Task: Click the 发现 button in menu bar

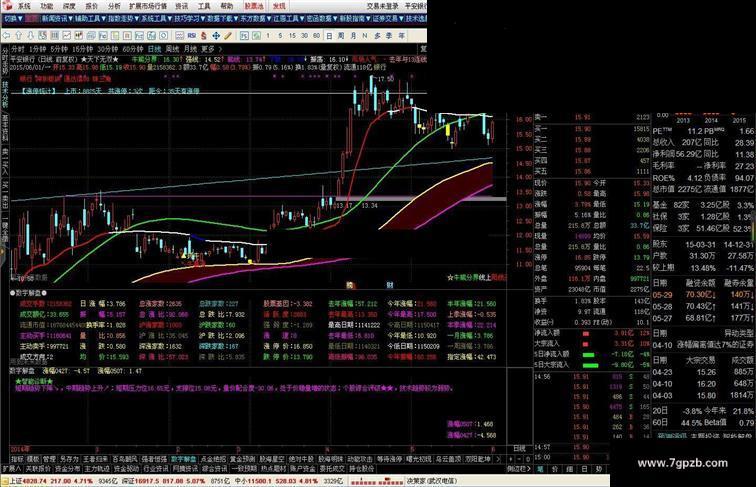Action: 279,6
